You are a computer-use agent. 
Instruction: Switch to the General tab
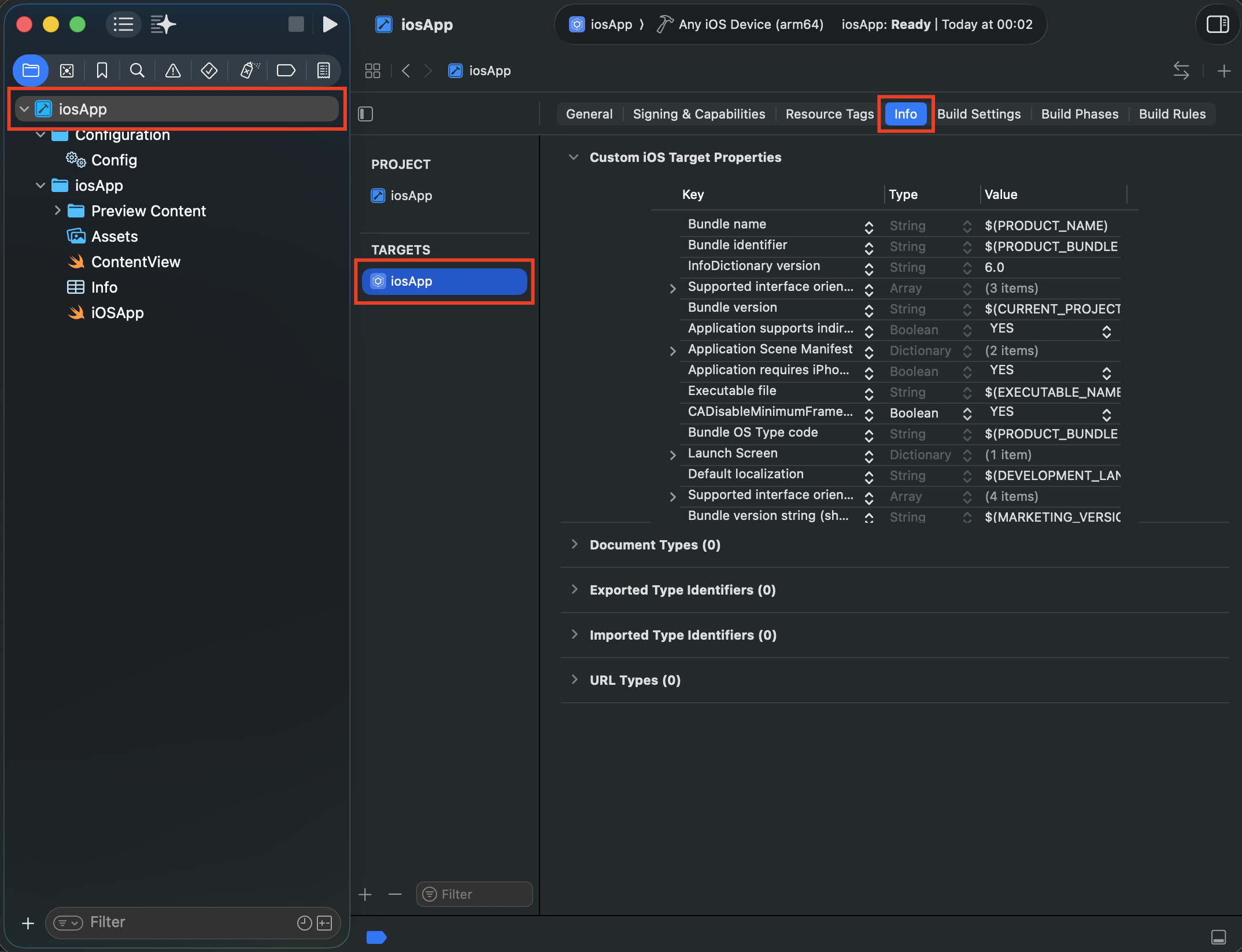[x=589, y=114]
